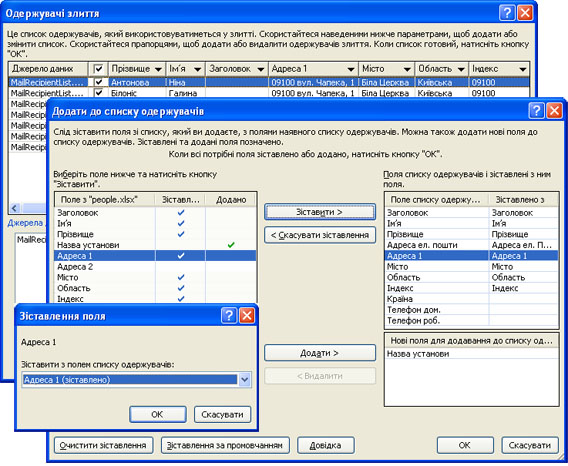Uncheck recipient Білоніс checkbox

click(x=98, y=93)
